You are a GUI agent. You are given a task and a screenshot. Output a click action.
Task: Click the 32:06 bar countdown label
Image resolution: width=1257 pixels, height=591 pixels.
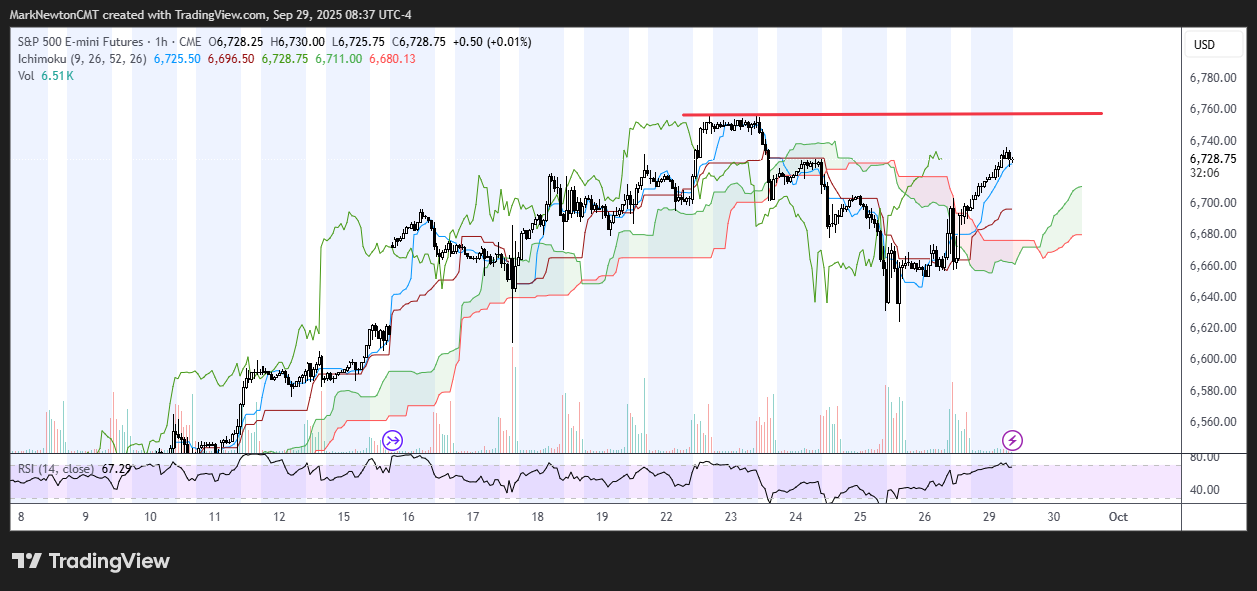point(1204,173)
